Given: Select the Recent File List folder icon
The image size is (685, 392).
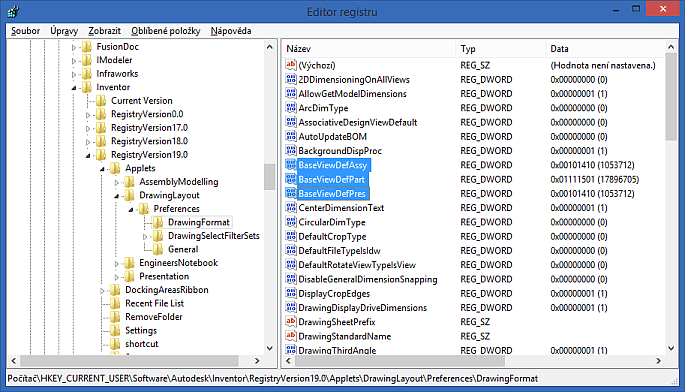Looking at the screenshot, I should tap(115, 304).
